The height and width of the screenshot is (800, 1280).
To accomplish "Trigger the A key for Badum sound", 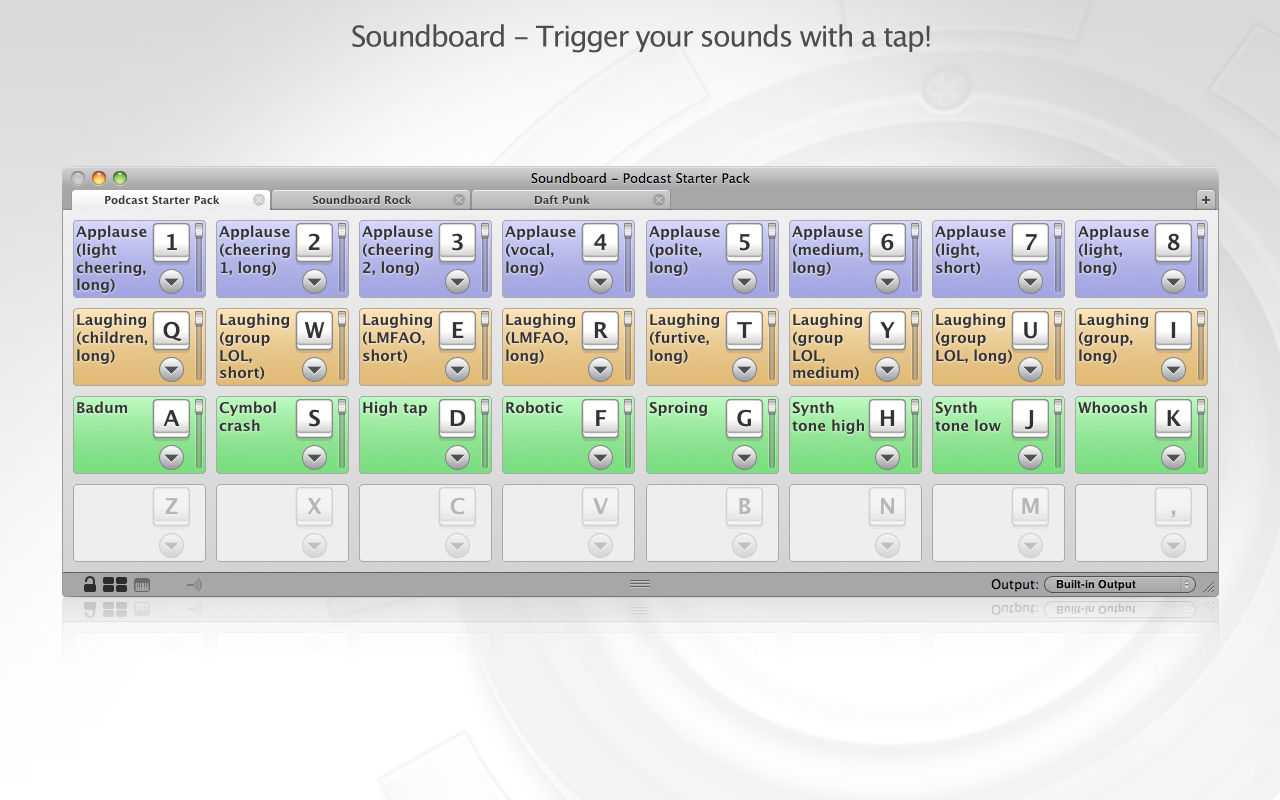I will 171,419.
